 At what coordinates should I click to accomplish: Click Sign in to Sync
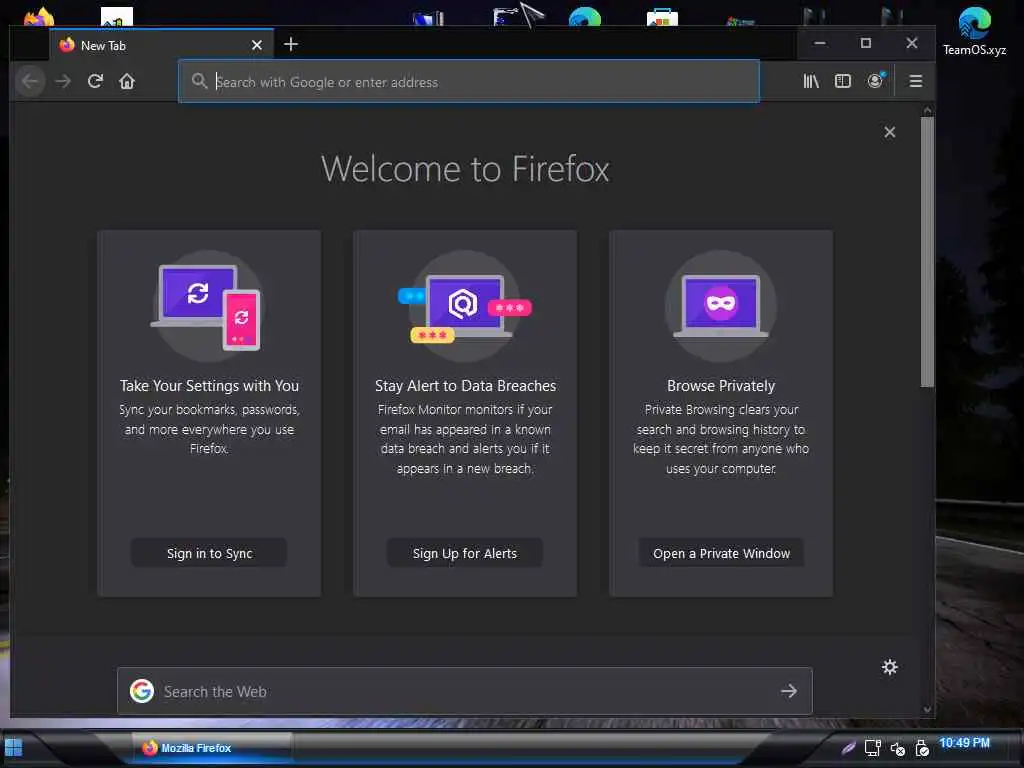[x=209, y=553]
